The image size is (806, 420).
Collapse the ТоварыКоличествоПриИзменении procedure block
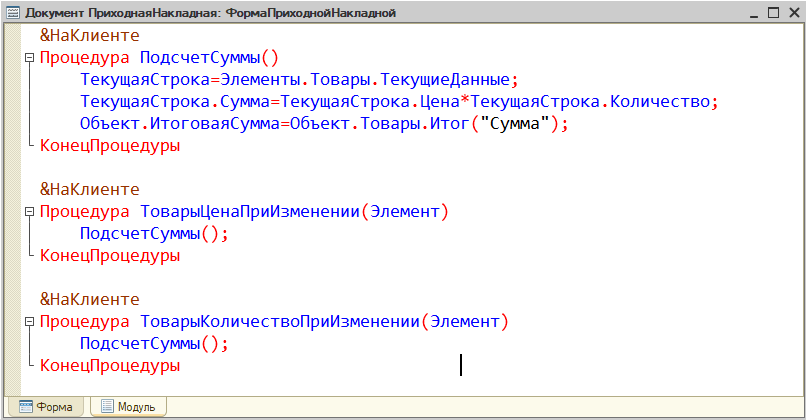(x=29, y=321)
